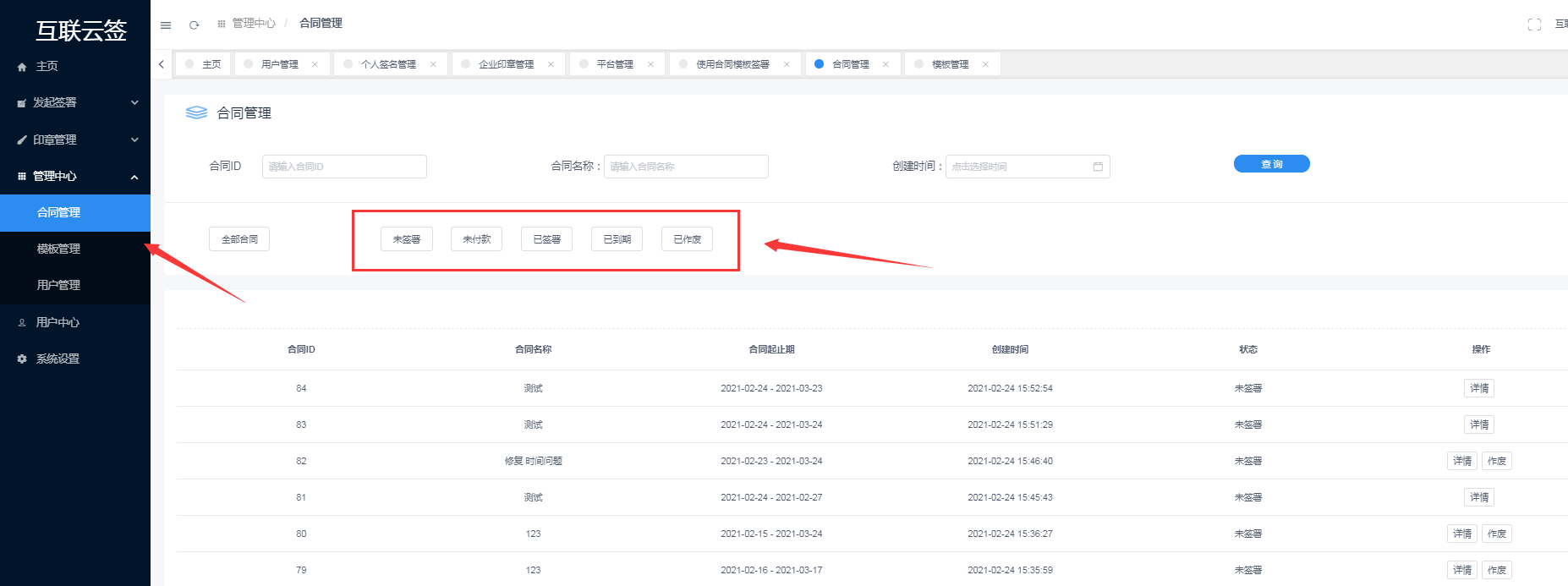Screen dimensions: 1568x586
Task: Switch to the 模板管理 tab
Action: click(x=951, y=64)
